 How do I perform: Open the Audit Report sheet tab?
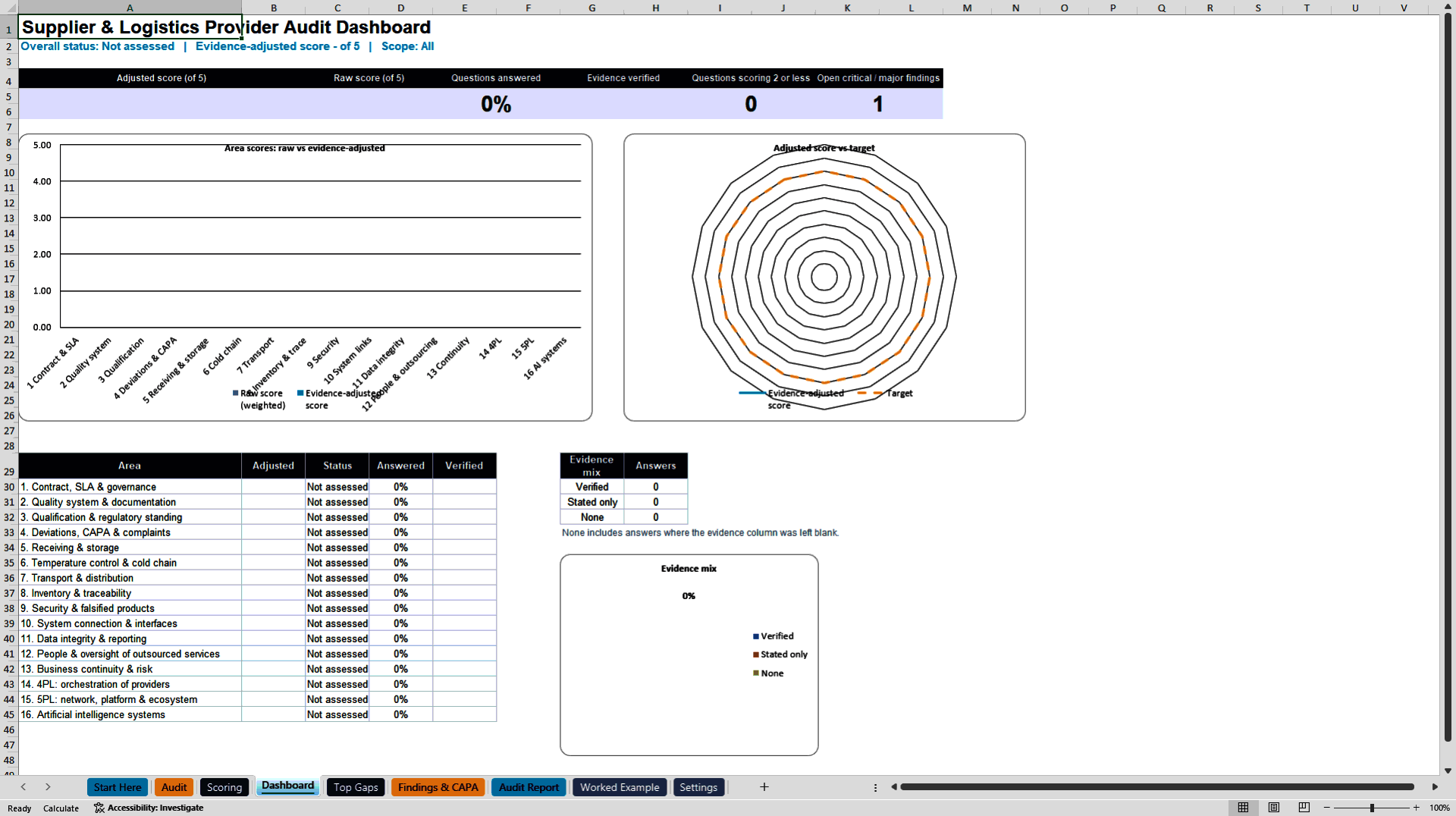click(x=529, y=787)
